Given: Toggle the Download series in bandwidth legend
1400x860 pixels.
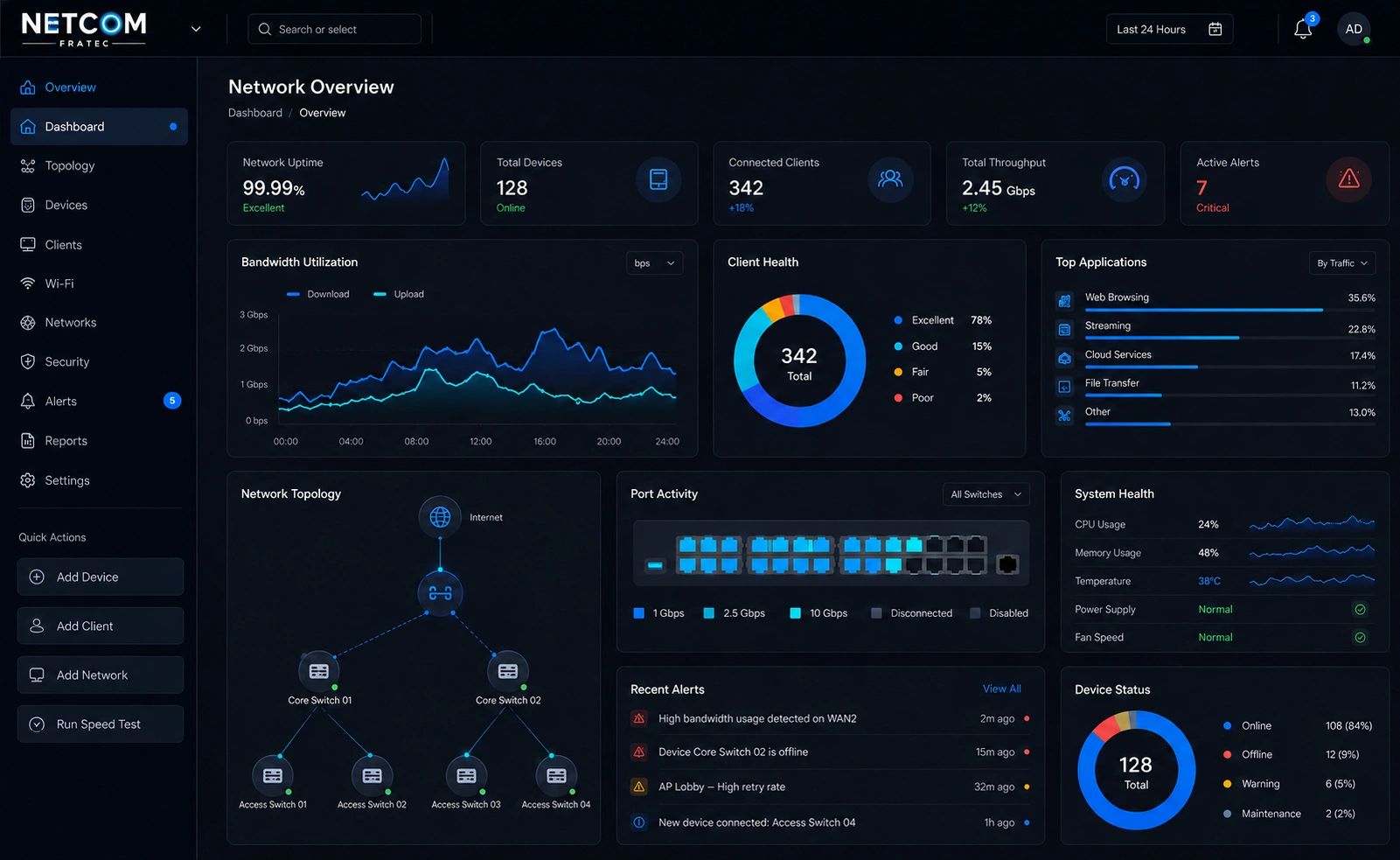Looking at the screenshot, I should pos(318,294).
